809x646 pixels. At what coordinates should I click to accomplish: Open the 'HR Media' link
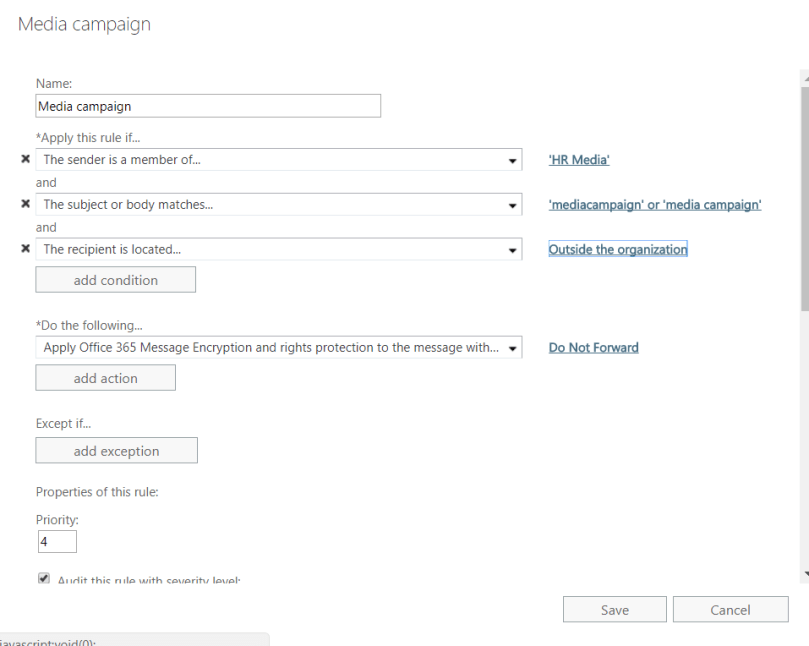pyautogui.click(x=578, y=158)
